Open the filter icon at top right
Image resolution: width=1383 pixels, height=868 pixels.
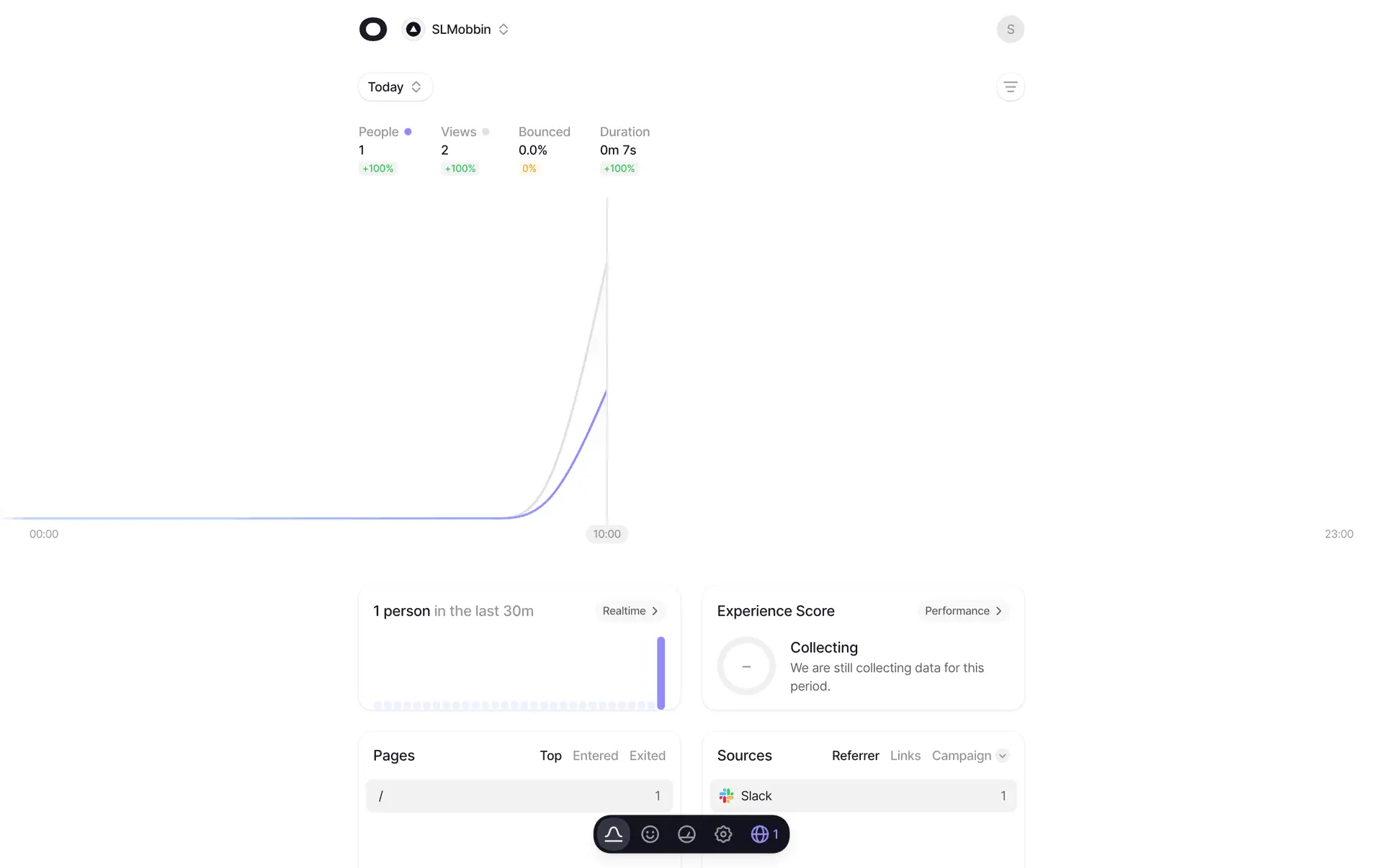click(x=1010, y=87)
